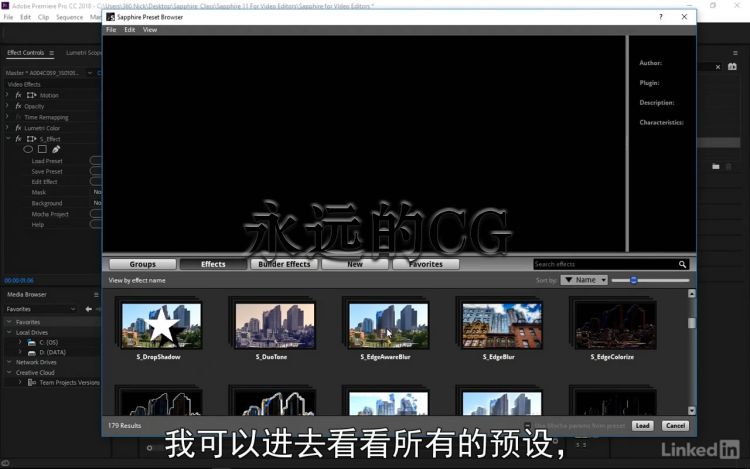Click the X icon in Premiere's right panel
This screenshot has width=750, height=469.
[718, 67]
